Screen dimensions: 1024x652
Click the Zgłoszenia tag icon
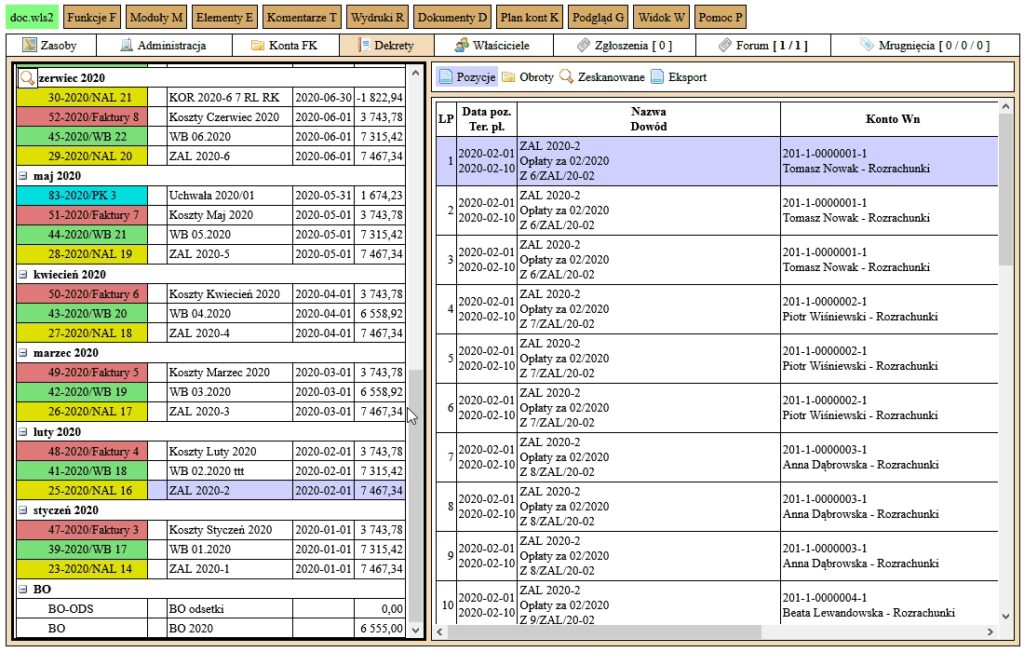[x=584, y=45]
